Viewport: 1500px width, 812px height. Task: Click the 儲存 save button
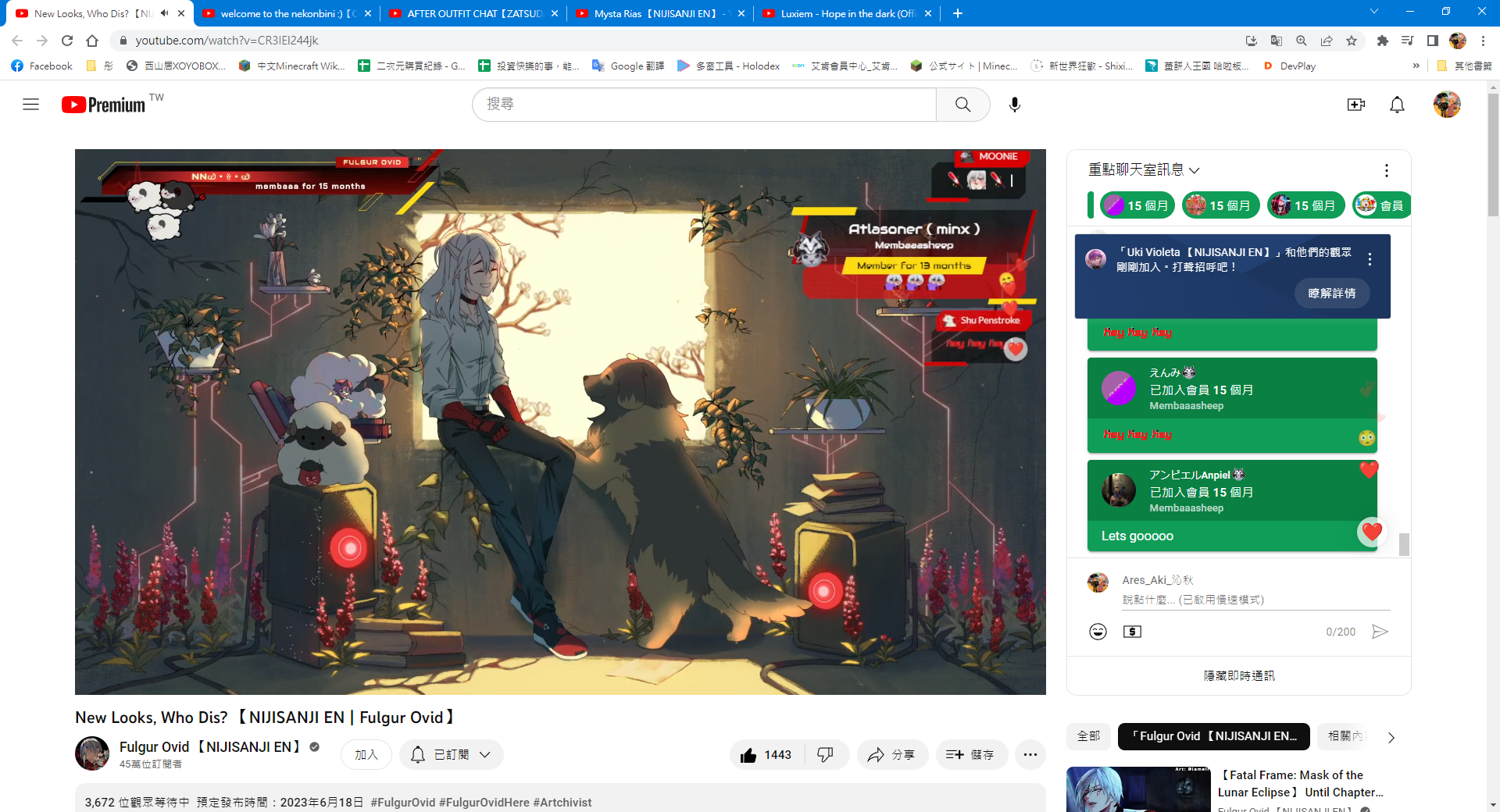[970, 754]
